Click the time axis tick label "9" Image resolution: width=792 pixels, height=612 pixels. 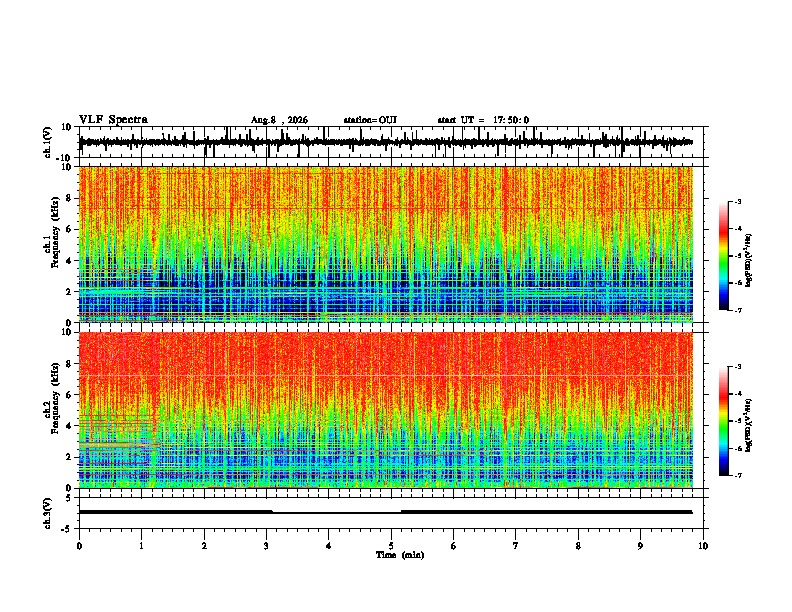pyautogui.click(x=640, y=546)
